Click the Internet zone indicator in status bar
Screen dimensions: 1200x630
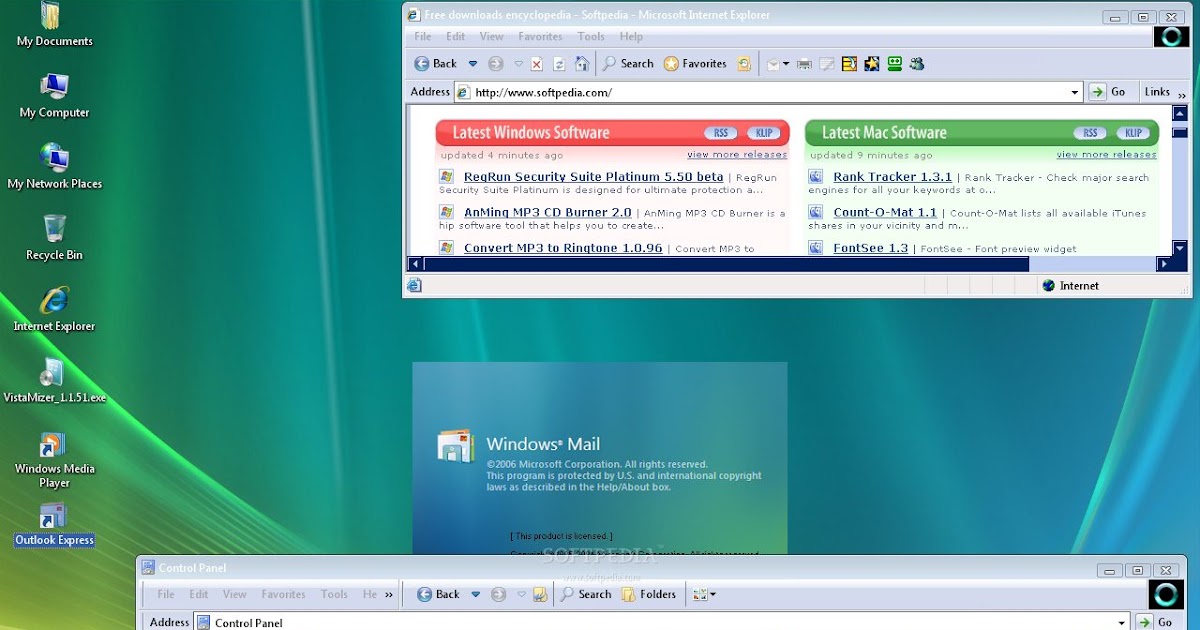1068,285
